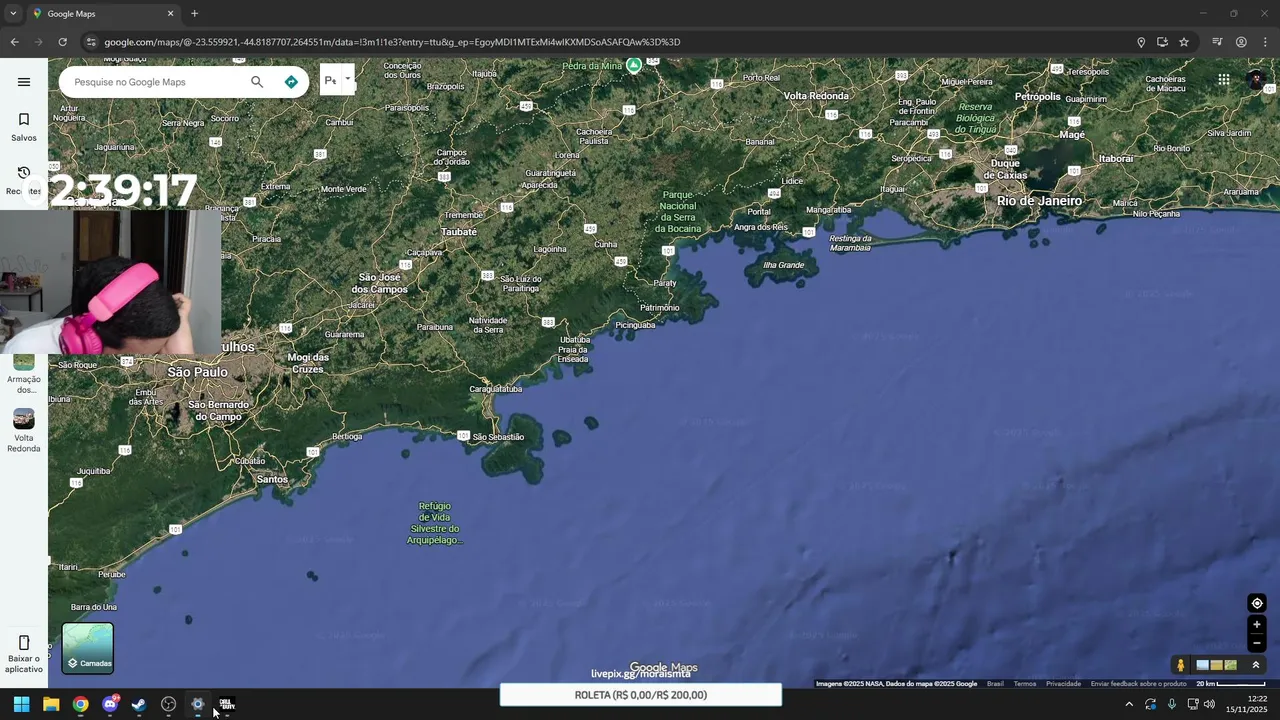Open the tab search dropdown chevron

pos(12,14)
